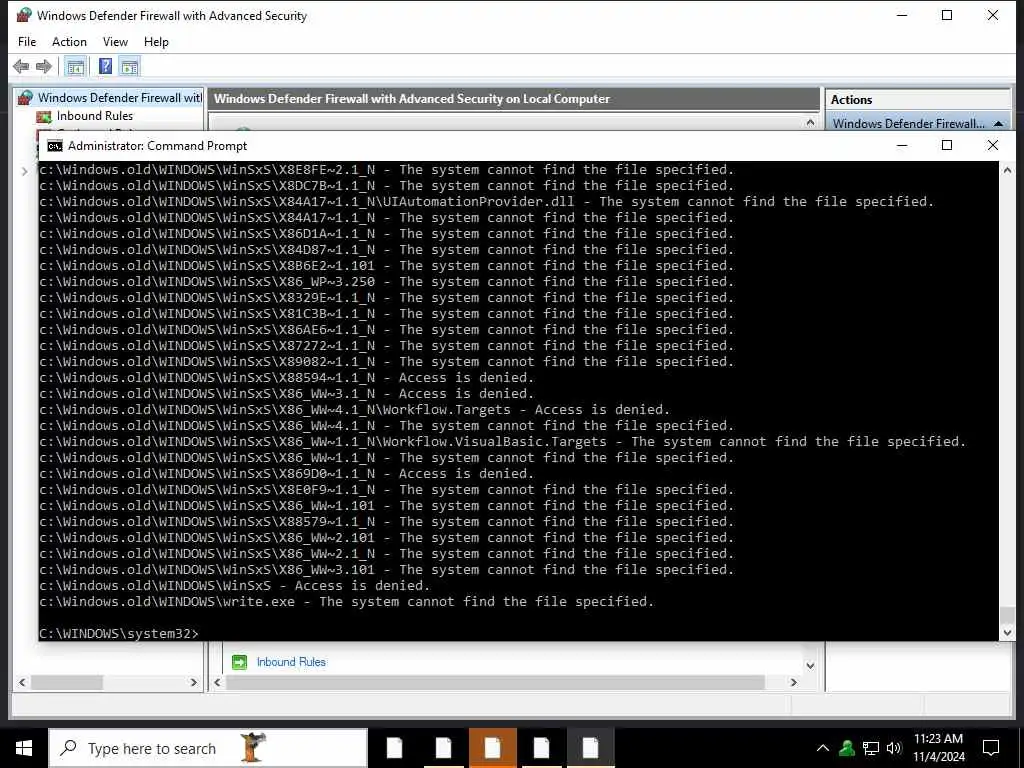1024x768 pixels.
Task: Click the orange highlighted taskbar button
Action: (492, 748)
